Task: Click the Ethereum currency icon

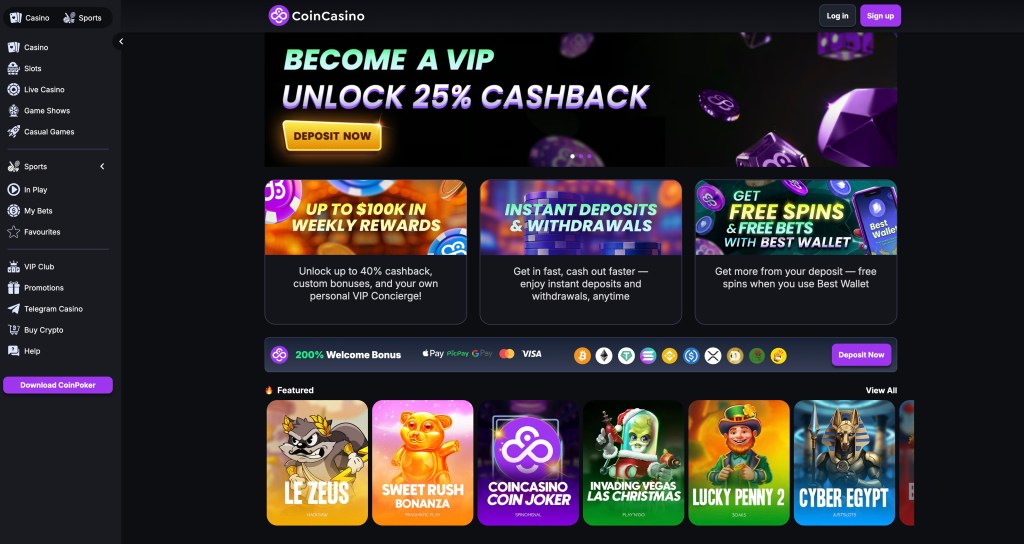Action: pyautogui.click(x=604, y=355)
